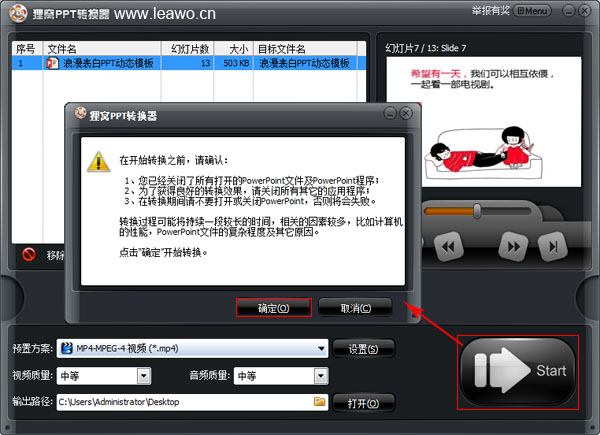This screenshot has width=600, height=435.
Task: Close the main converter window
Action: pyautogui.click(x=584, y=11)
